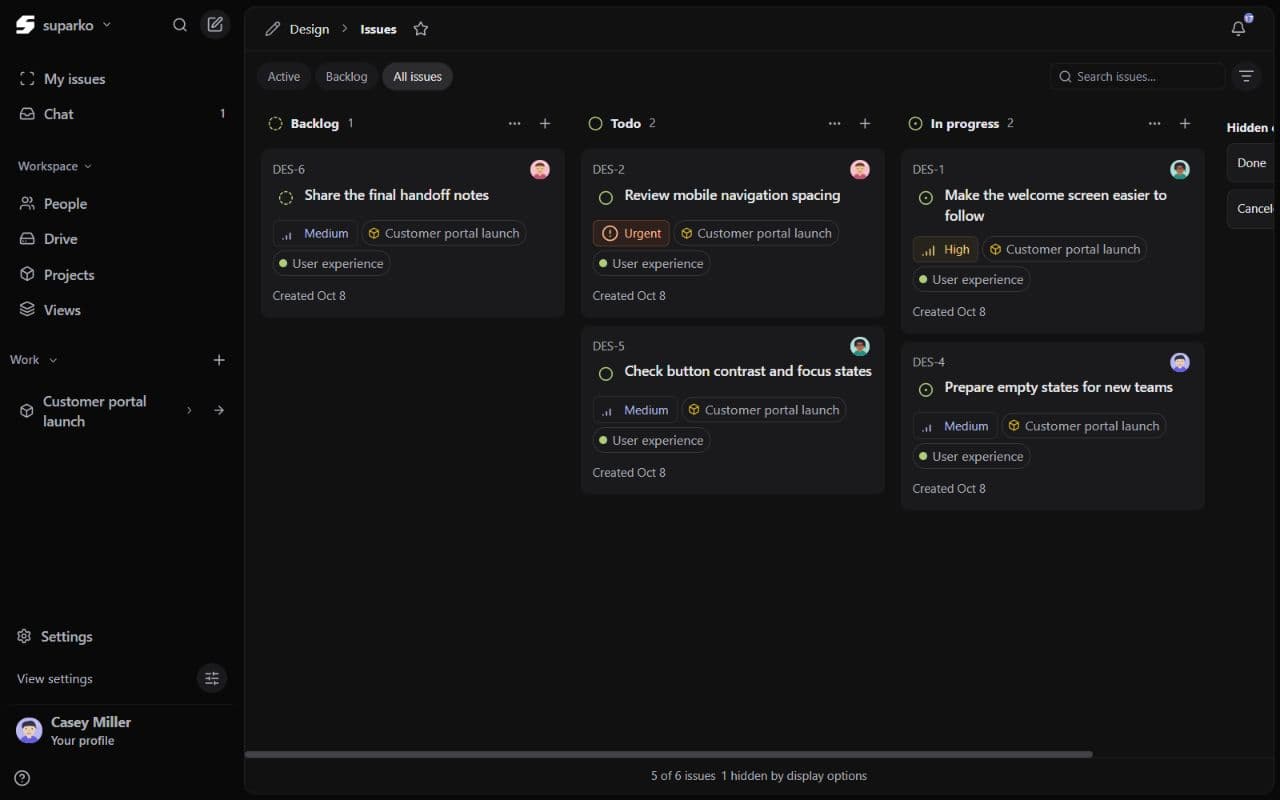The image size is (1280, 800).
Task: Click Design breadcrumb link
Action: click(309, 29)
